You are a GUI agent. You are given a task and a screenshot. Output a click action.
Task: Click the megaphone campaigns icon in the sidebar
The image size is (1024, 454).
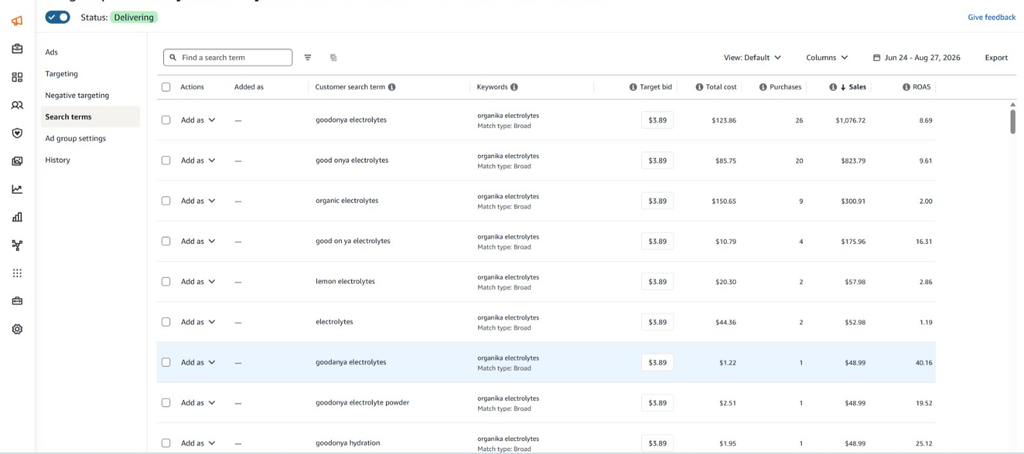pyautogui.click(x=17, y=21)
